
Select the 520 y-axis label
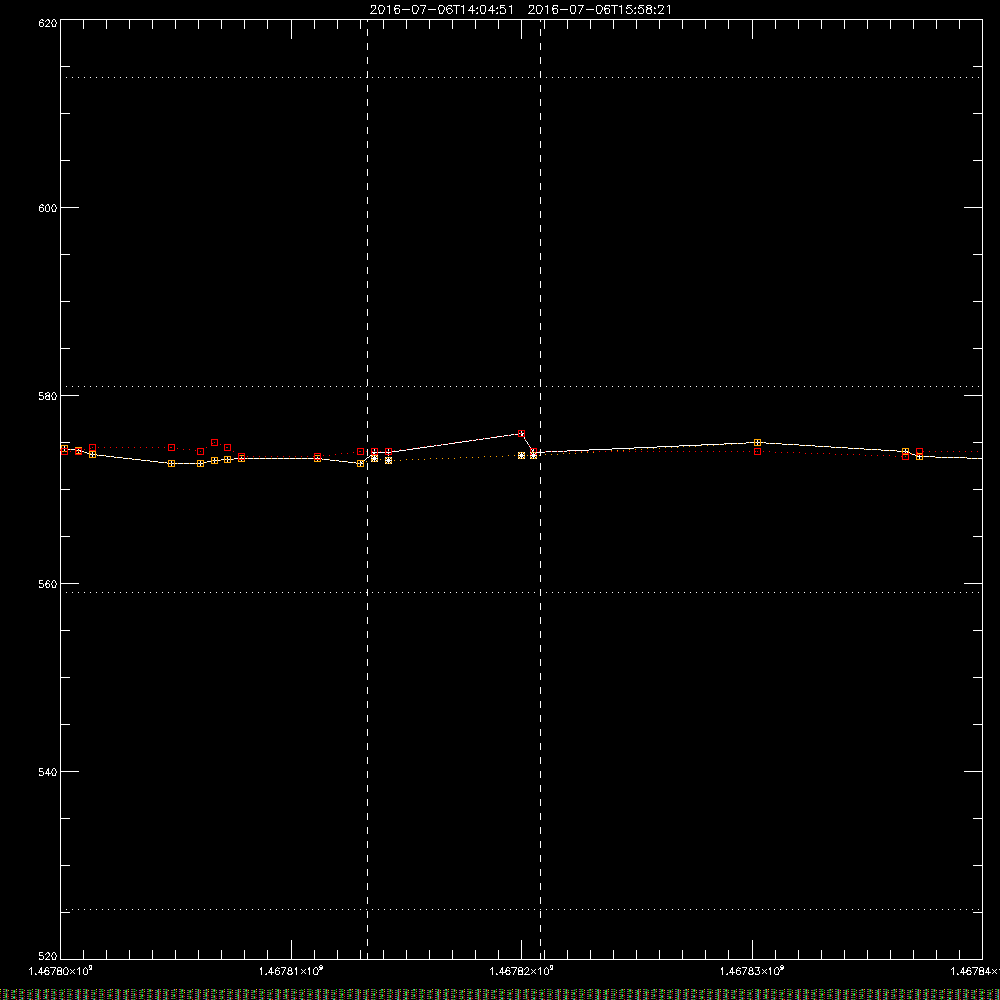pos(48,956)
